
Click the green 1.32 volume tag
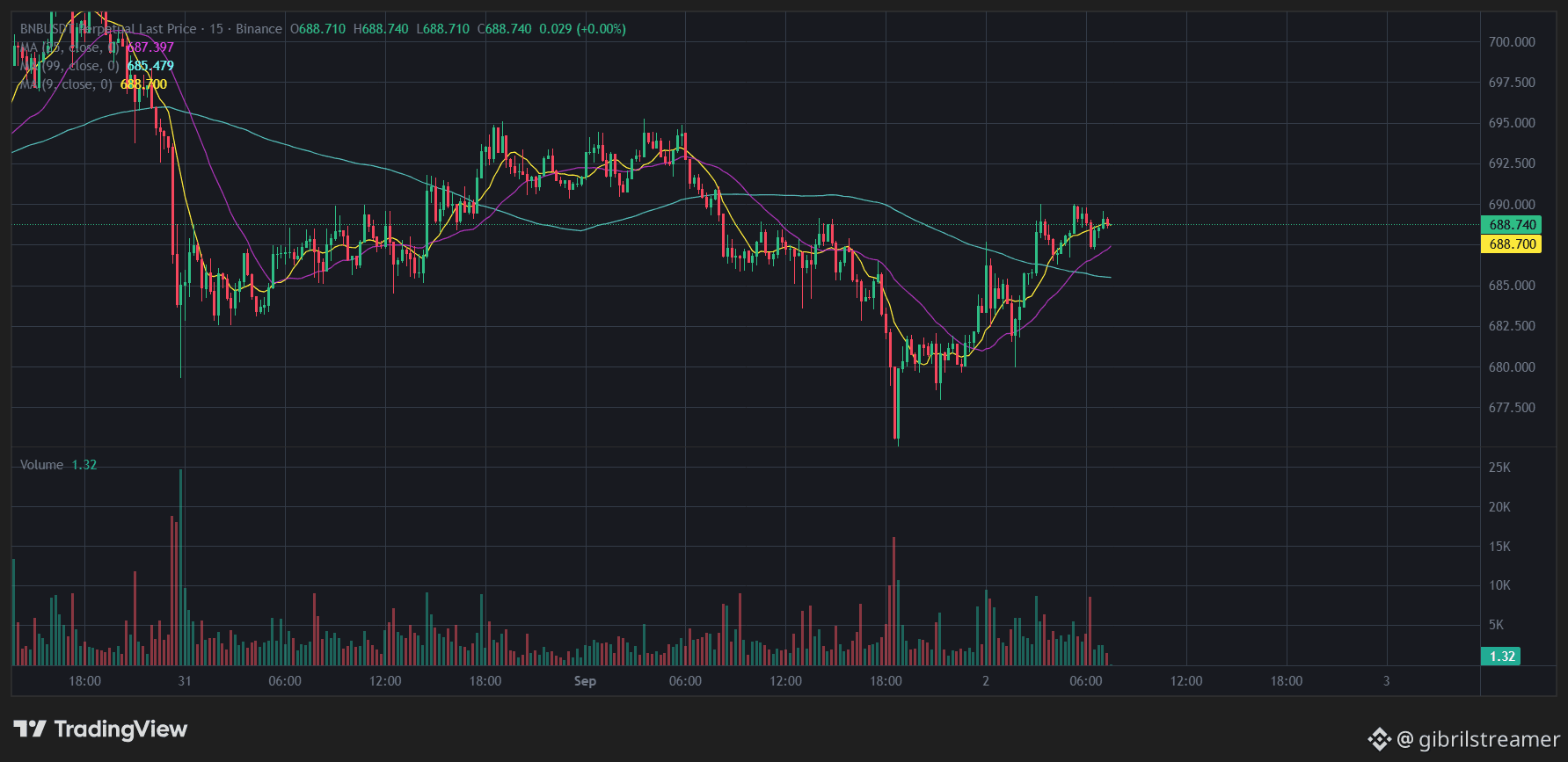tap(1501, 657)
